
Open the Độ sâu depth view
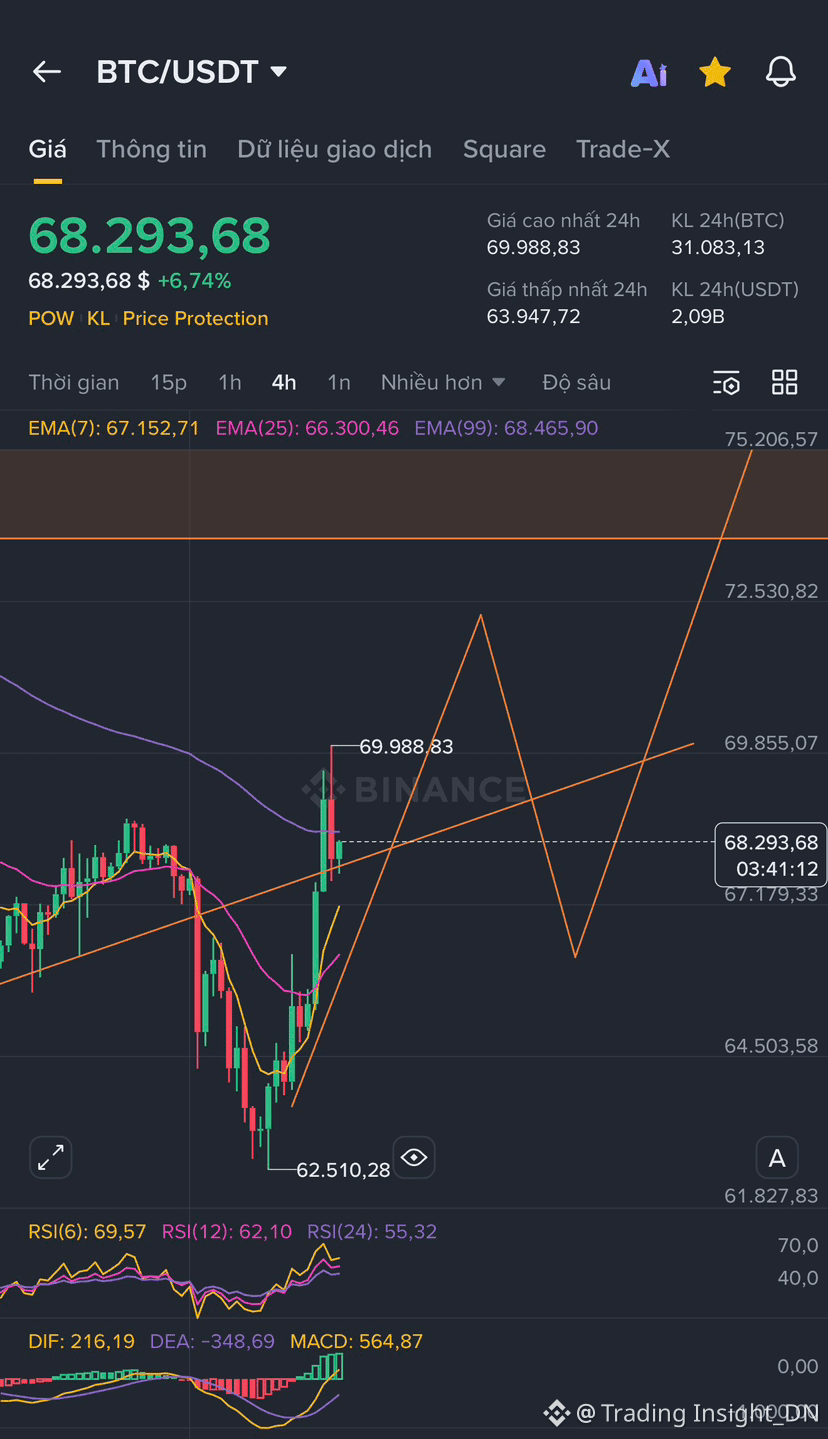tap(577, 382)
